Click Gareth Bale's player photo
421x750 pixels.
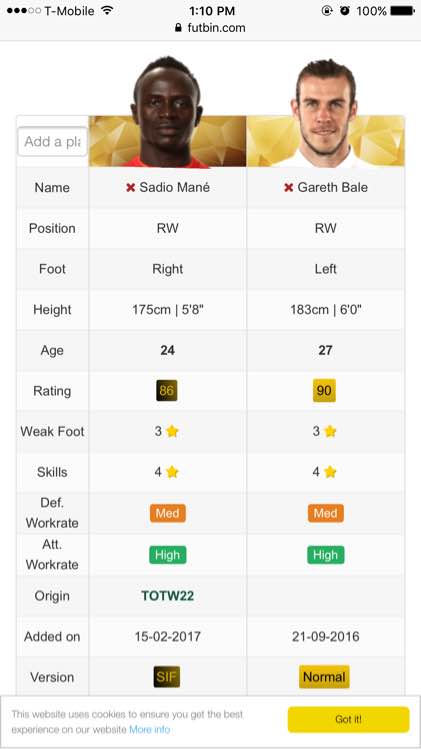click(x=326, y=113)
